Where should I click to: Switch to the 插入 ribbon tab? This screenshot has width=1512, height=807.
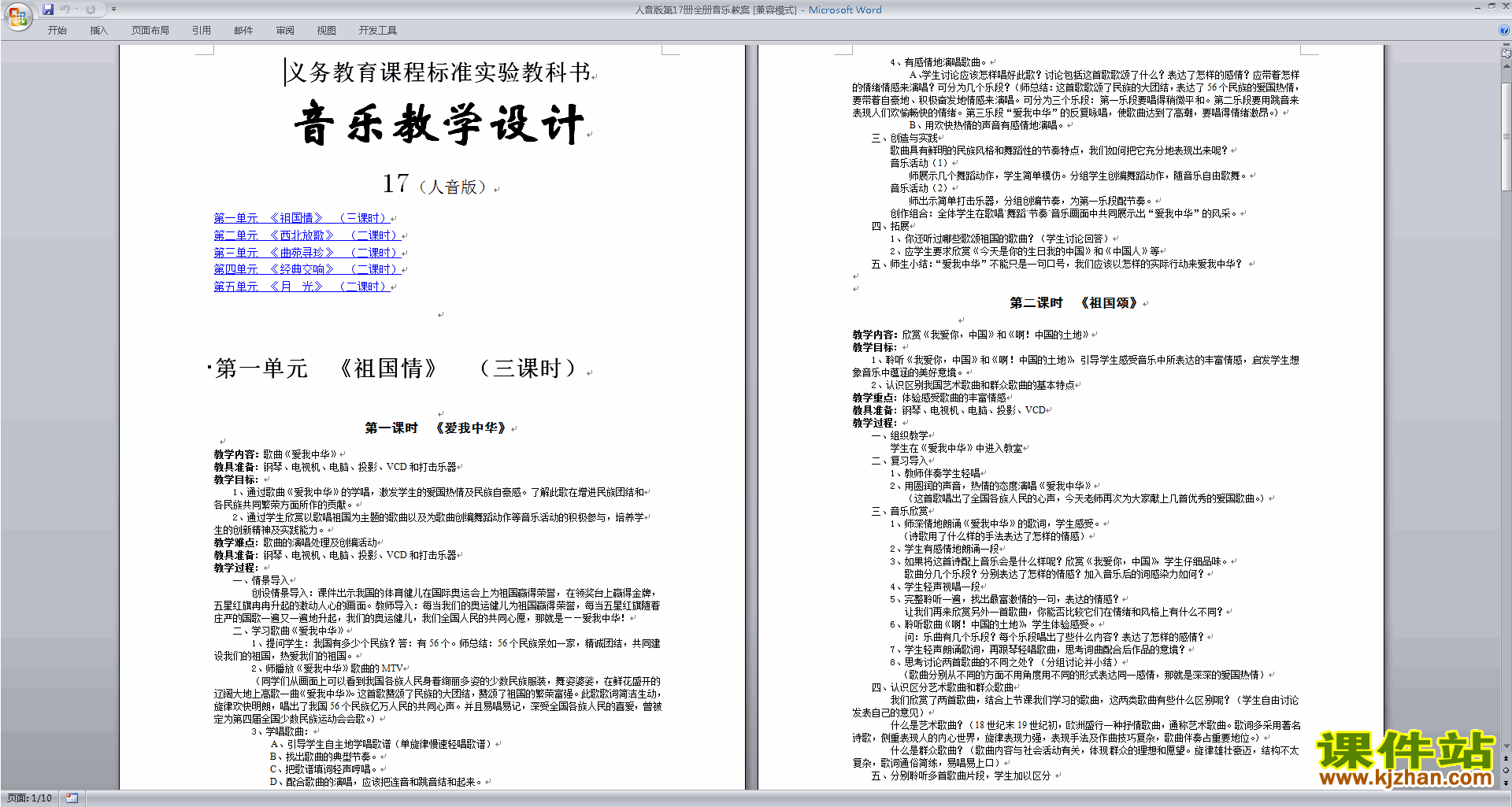(x=98, y=31)
